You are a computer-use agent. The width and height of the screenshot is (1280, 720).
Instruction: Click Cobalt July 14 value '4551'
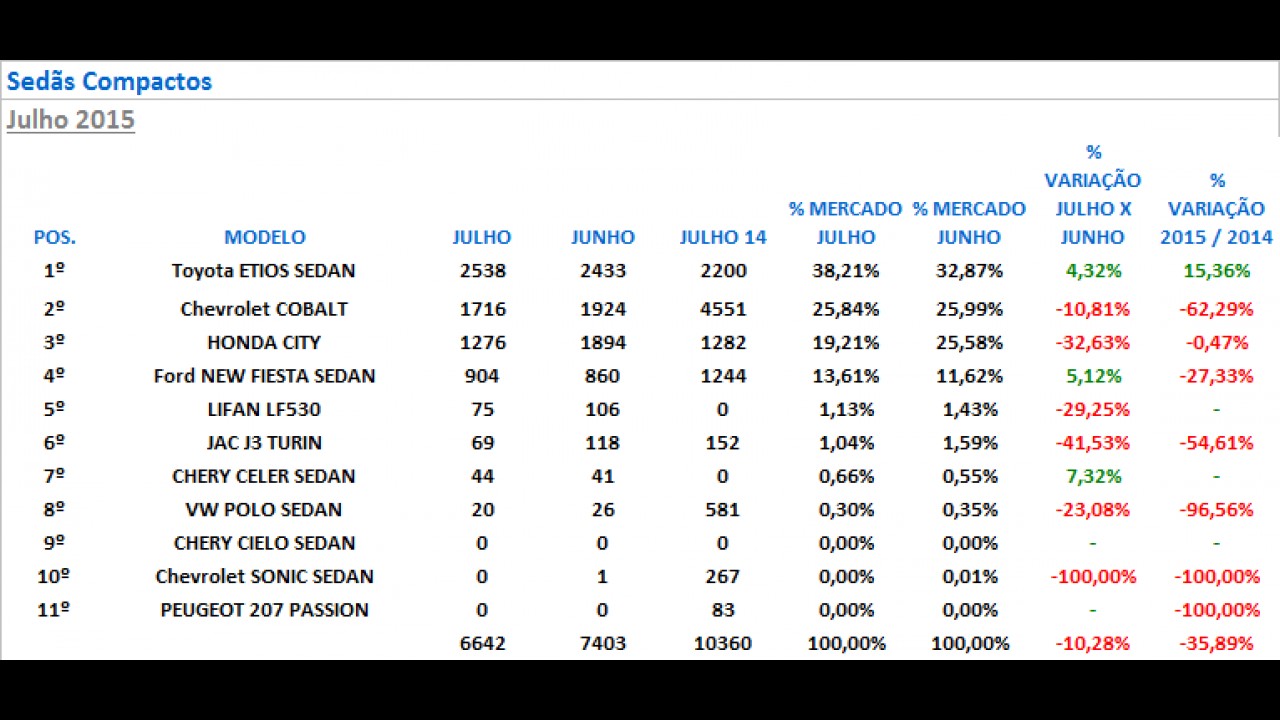click(x=723, y=309)
